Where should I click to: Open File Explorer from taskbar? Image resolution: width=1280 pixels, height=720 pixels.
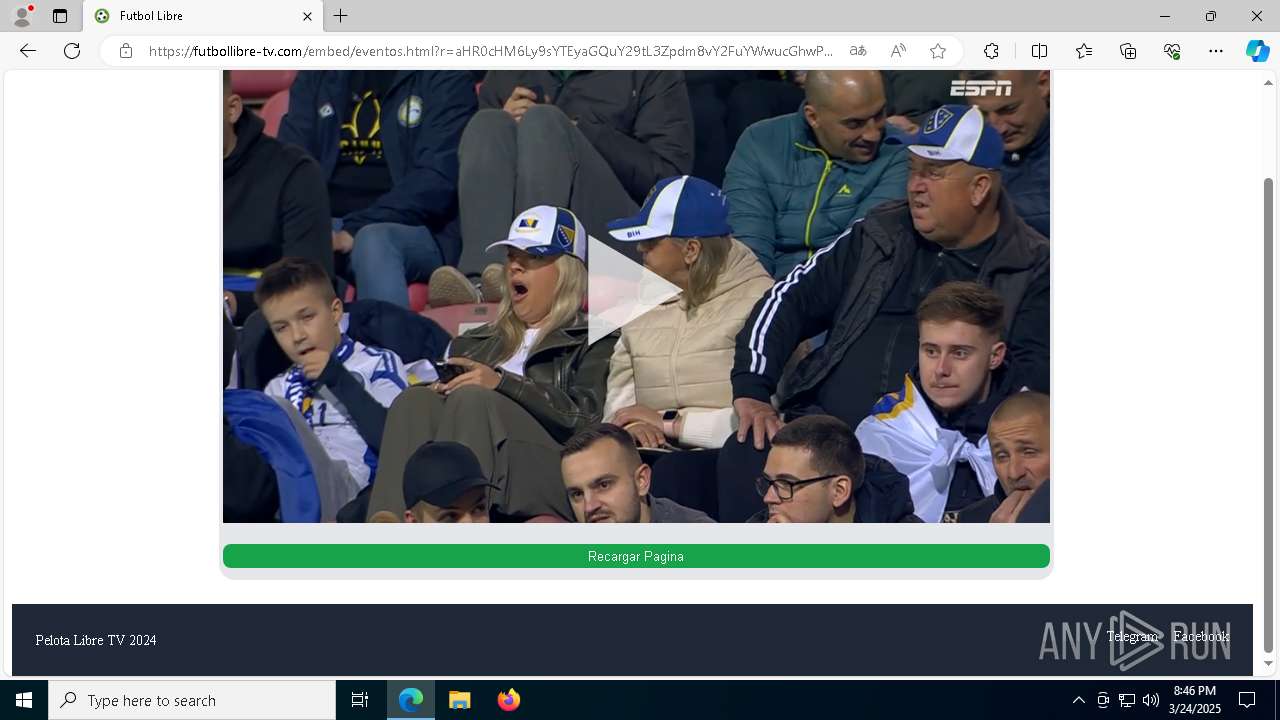tap(460, 700)
